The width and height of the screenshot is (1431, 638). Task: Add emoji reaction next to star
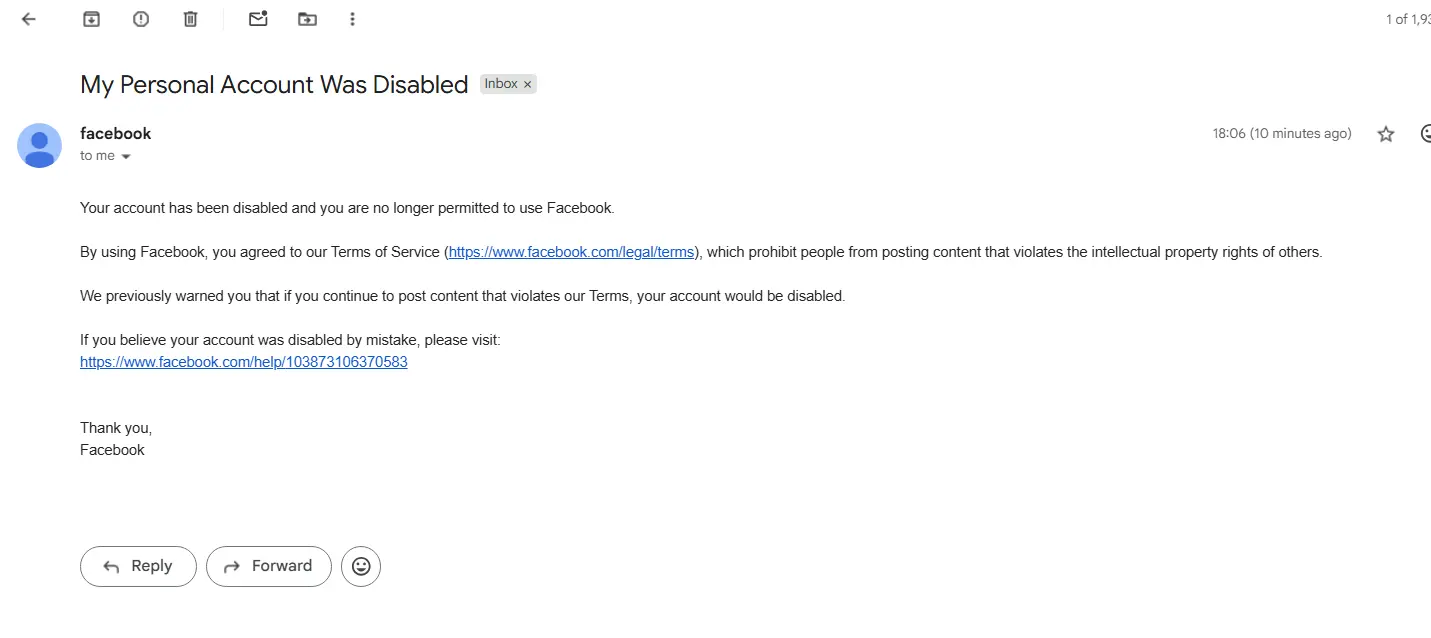pyautogui.click(x=1426, y=134)
